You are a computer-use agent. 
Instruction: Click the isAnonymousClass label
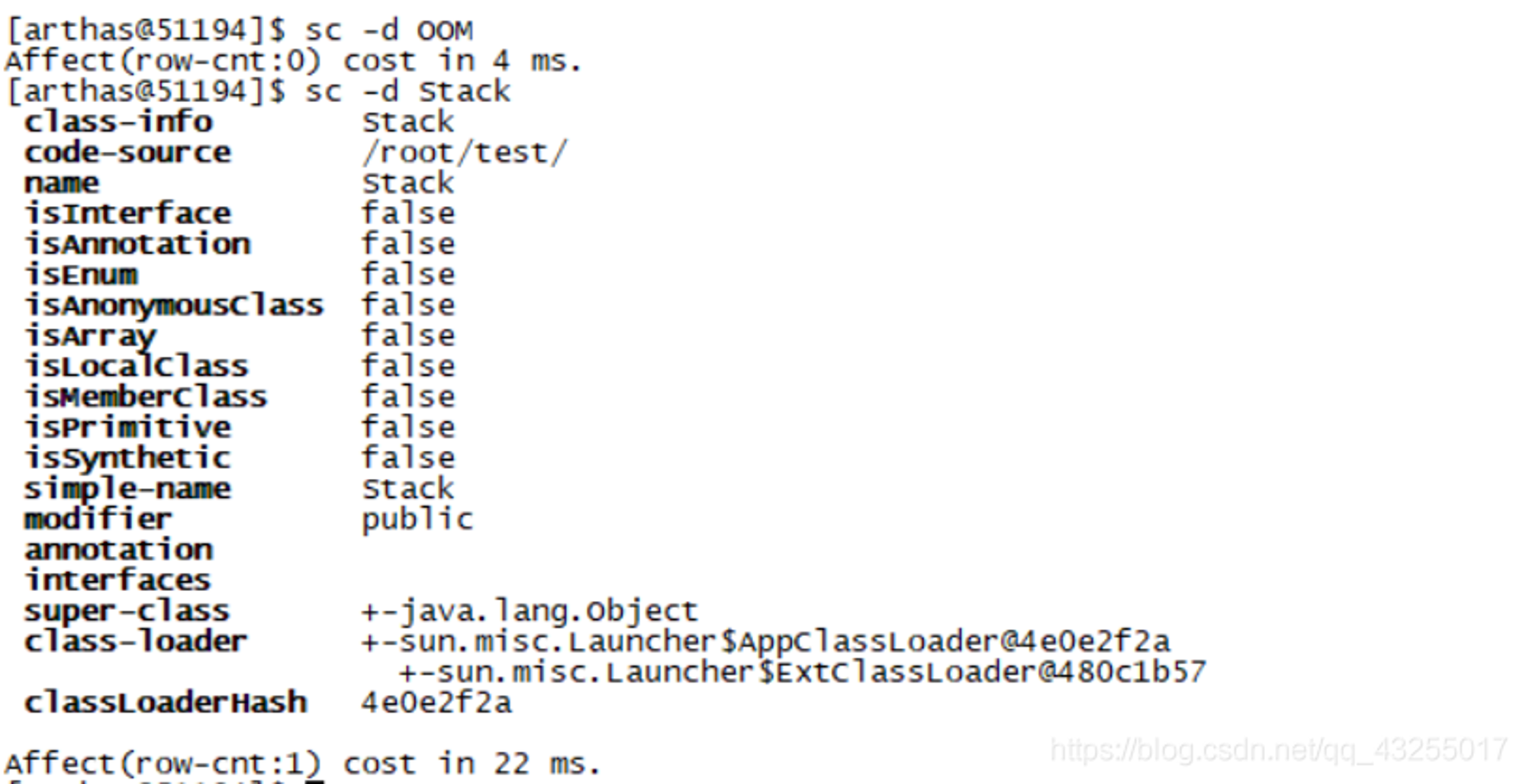[x=174, y=305]
